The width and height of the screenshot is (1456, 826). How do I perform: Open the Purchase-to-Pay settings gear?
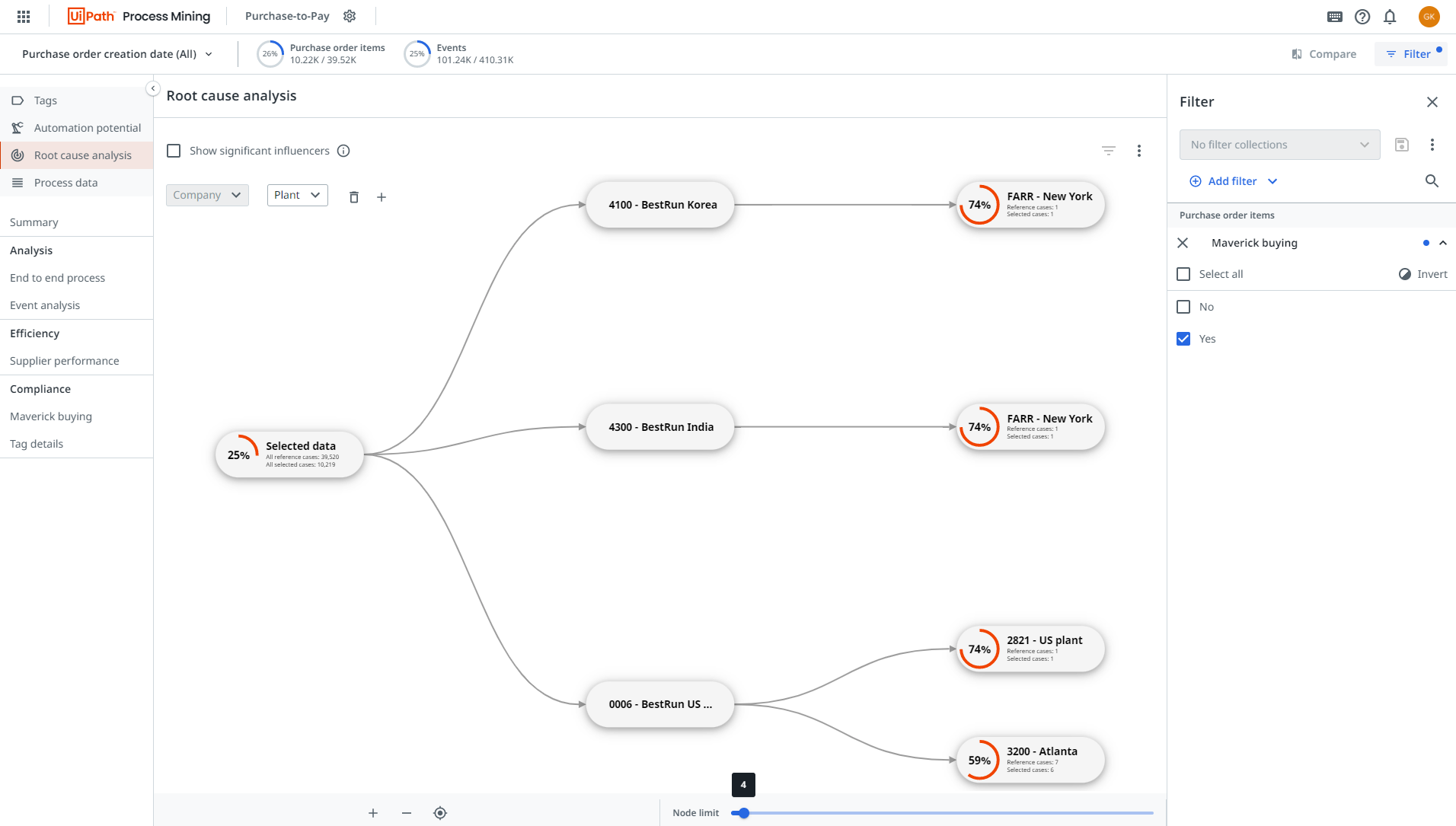coord(349,15)
